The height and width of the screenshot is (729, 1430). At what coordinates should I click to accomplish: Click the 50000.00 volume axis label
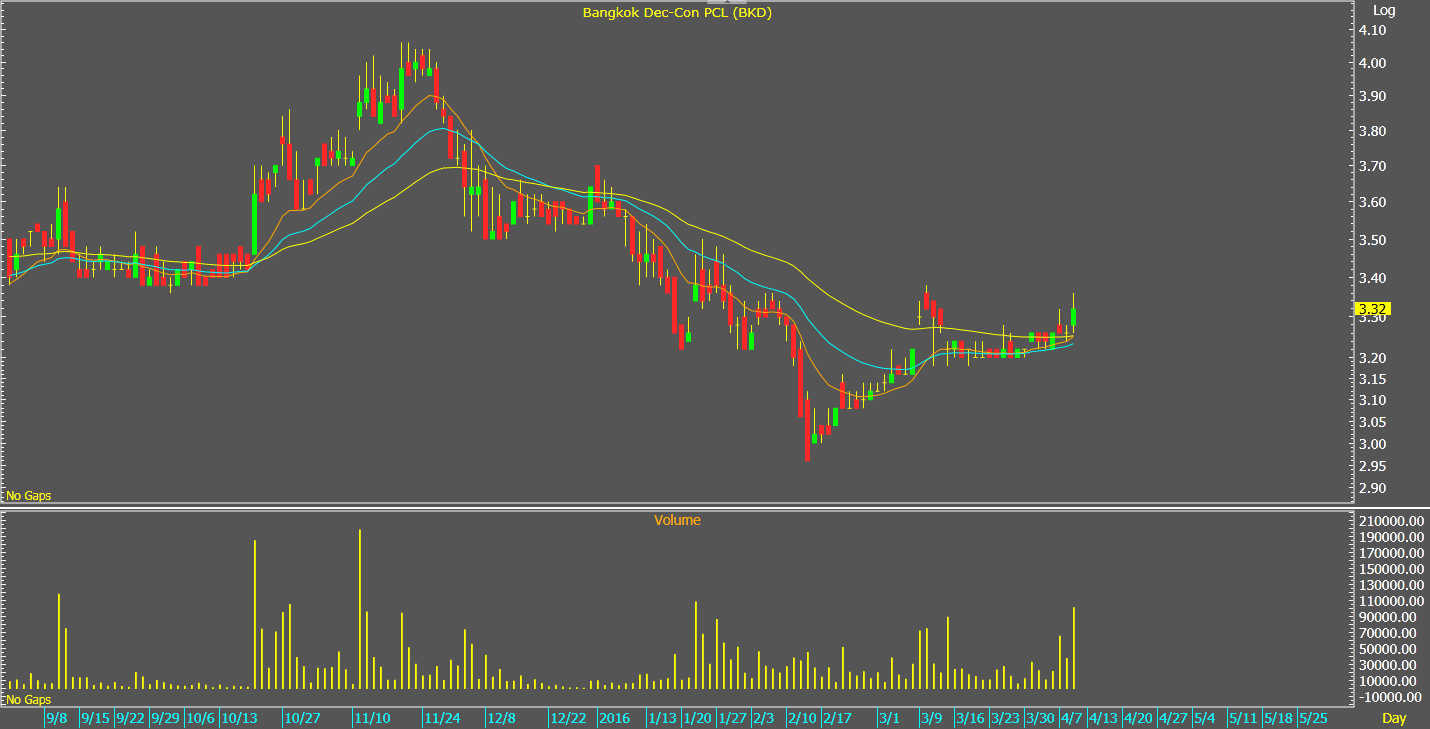(x=1388, y=649)
